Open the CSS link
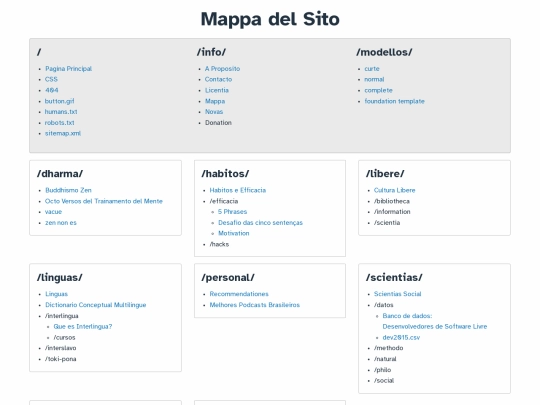This screenshot has width=540, height=405. [x=51, y=79]
